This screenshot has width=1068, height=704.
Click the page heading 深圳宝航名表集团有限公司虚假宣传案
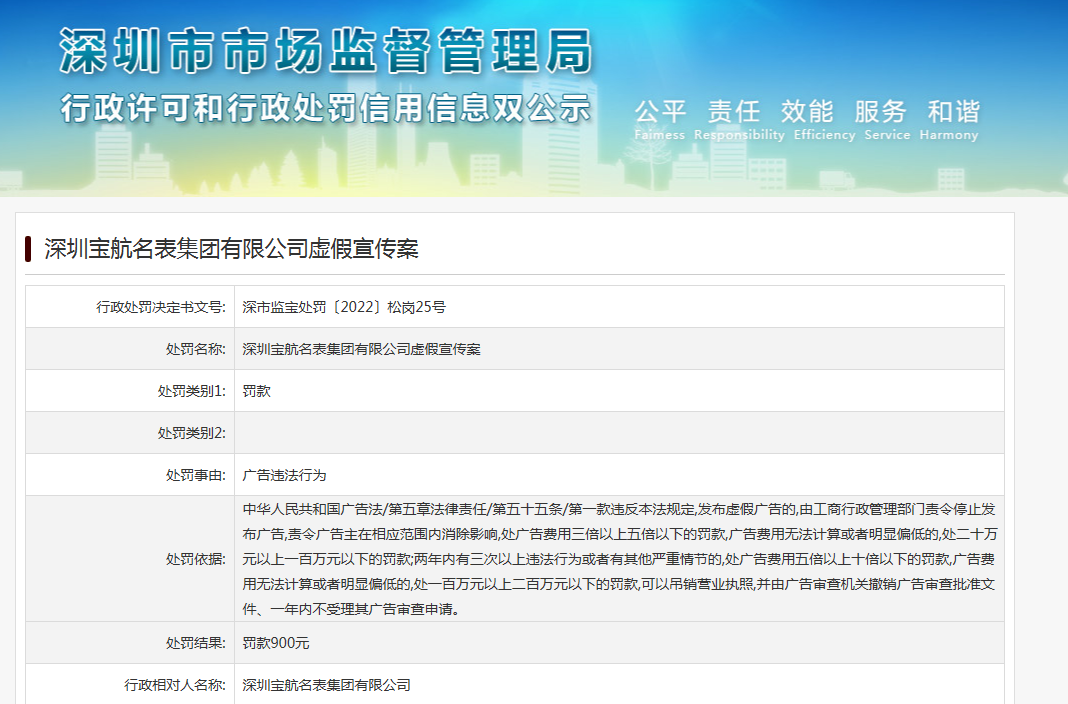tap(232, 249)
